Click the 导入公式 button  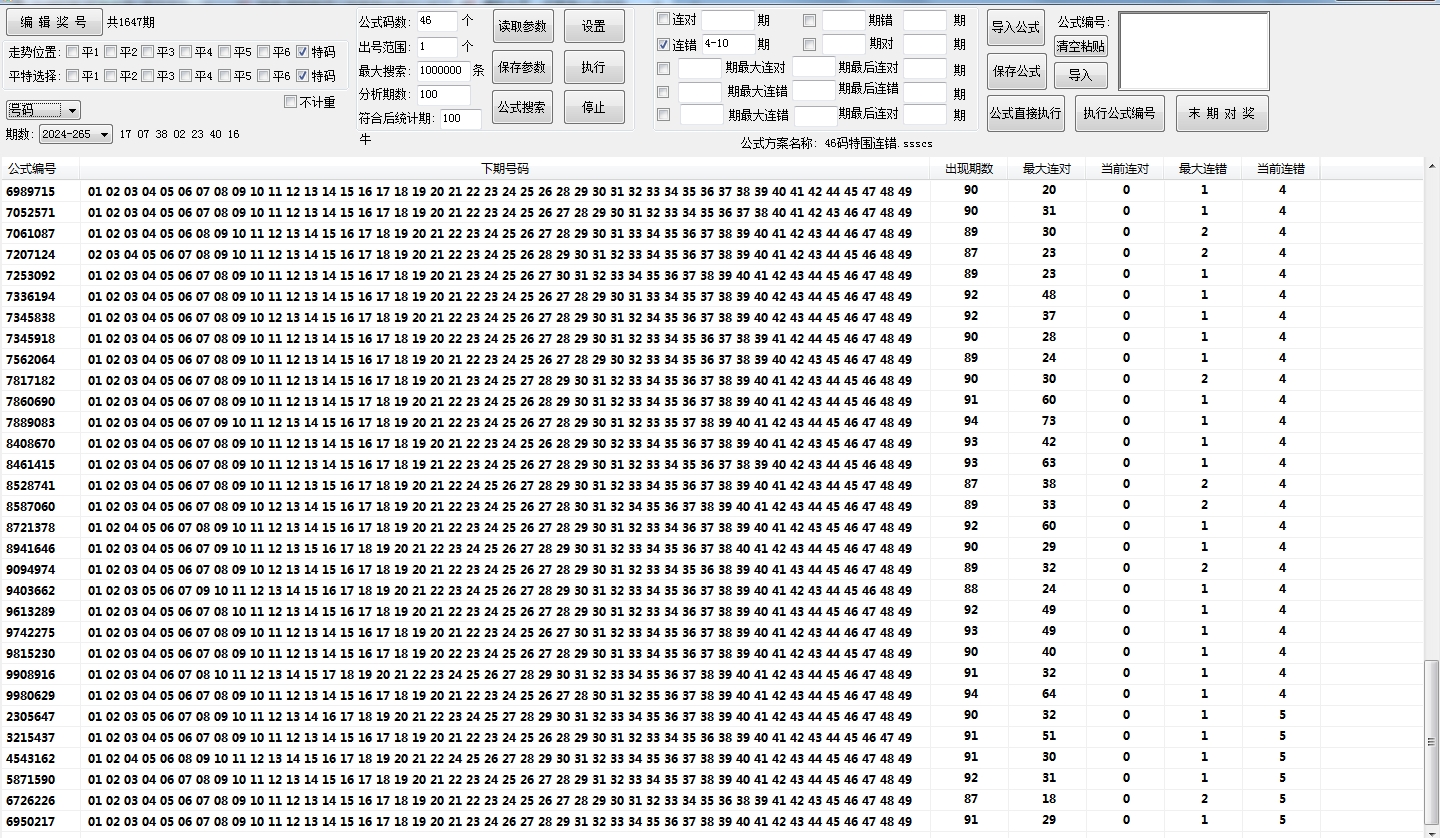(x=1016, y=27)
